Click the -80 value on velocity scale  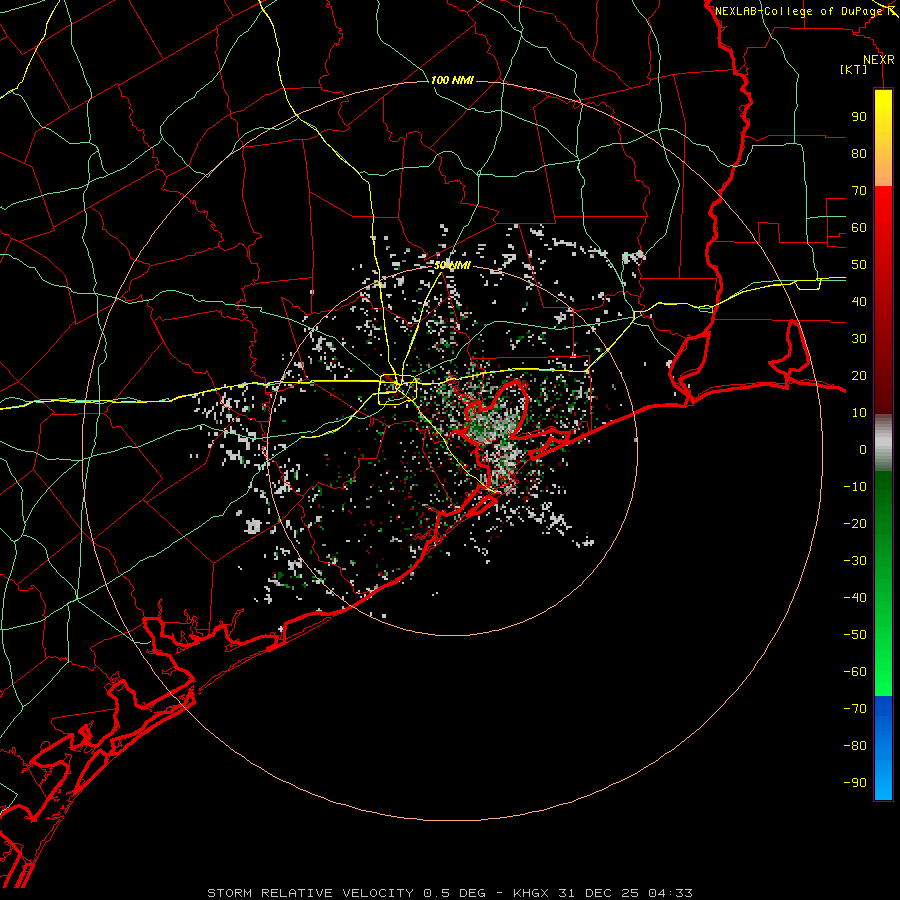click(x=855, y=746)
